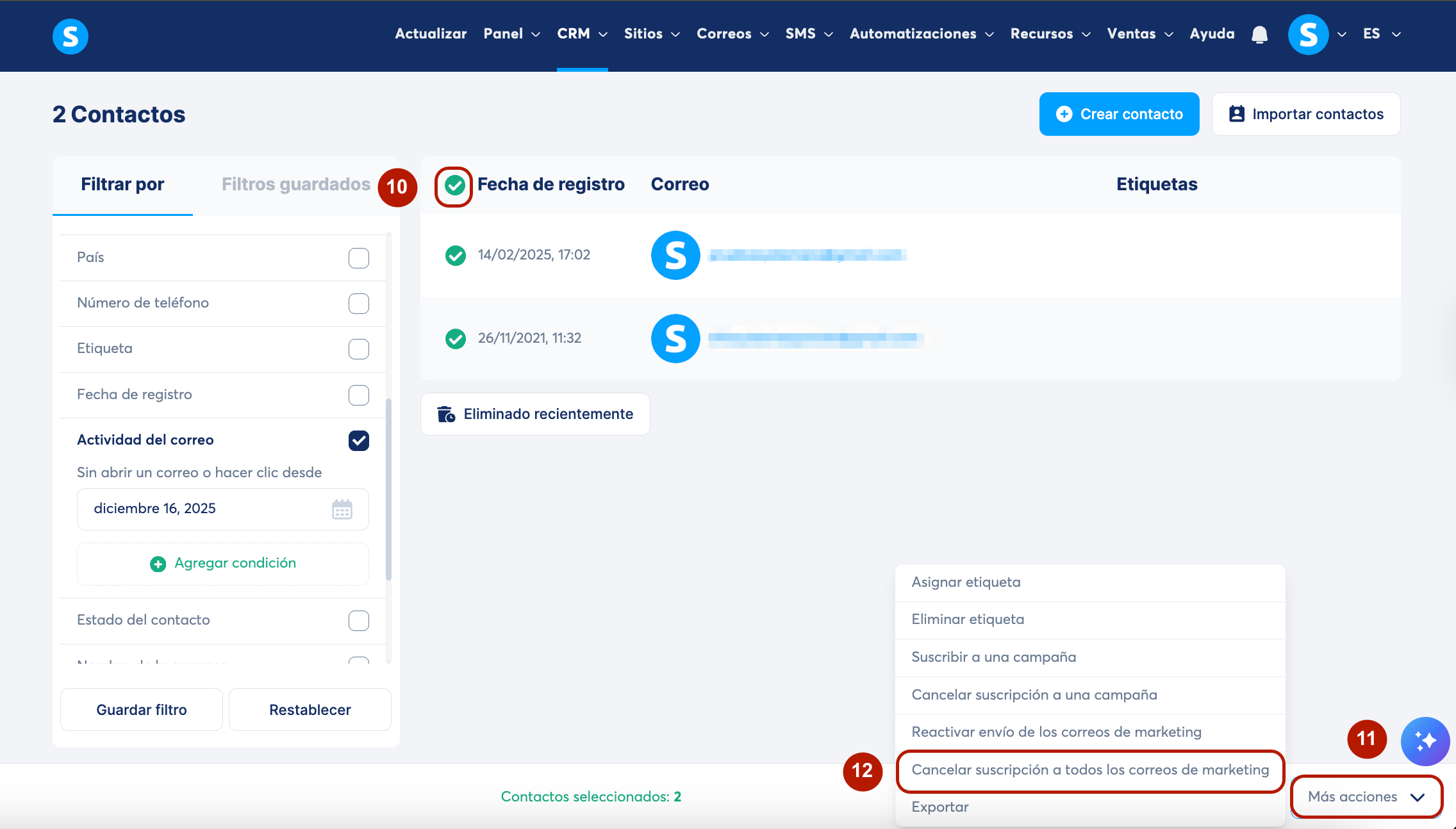1456x829 pixels.
Task: Uncheck the Actividad del correo filter
Action: 358,440
